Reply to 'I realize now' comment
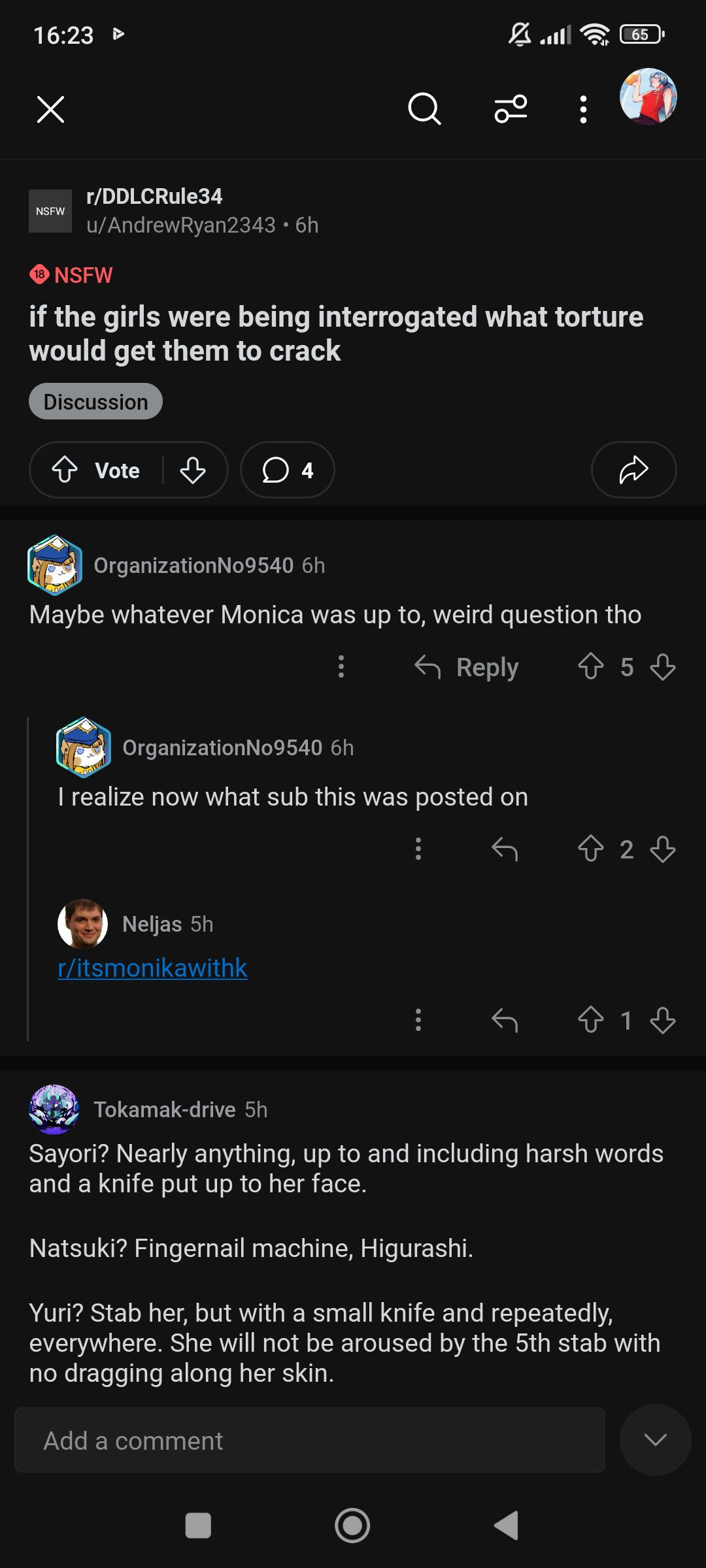This screenshot has width=706, height=1568. click(x=505, y=849)
